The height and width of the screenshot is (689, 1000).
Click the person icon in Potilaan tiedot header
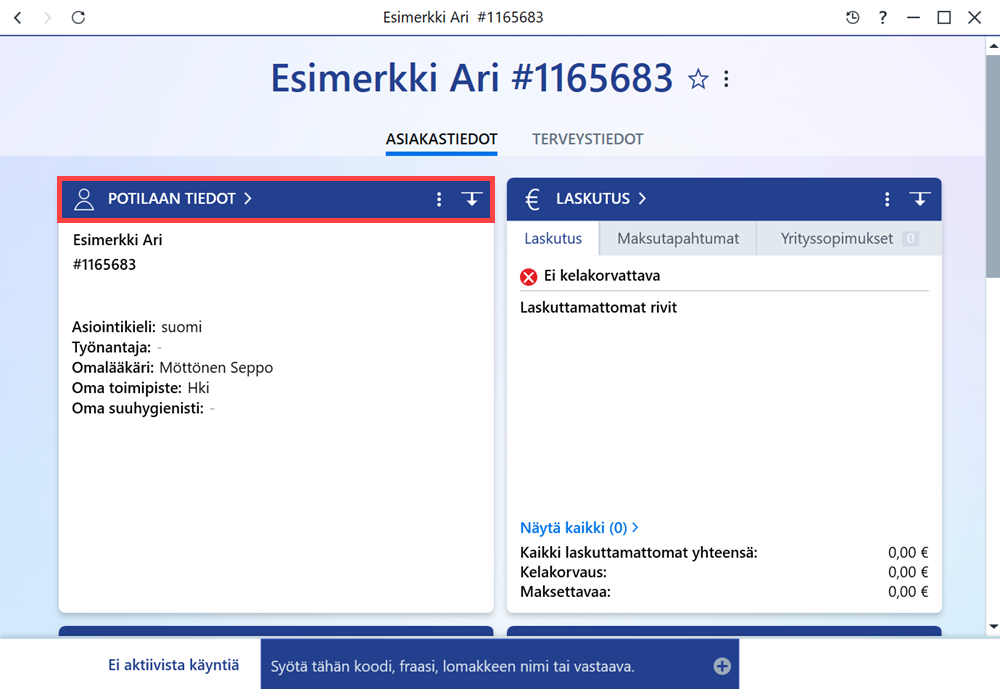coord(84,199)
